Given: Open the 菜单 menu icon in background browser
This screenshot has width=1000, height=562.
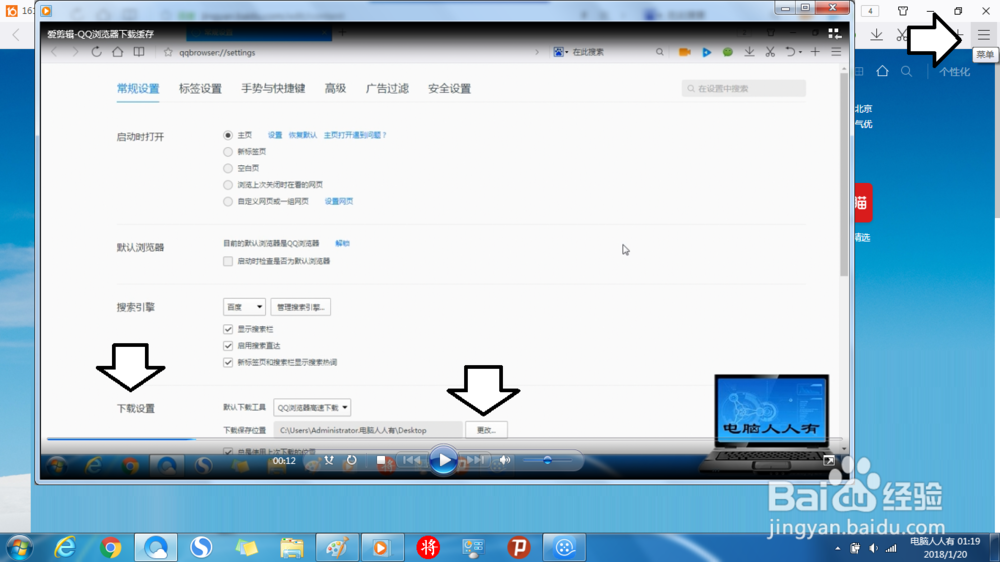Looking at the screenshot, I should pyautogui.click(x=984, y=35).
